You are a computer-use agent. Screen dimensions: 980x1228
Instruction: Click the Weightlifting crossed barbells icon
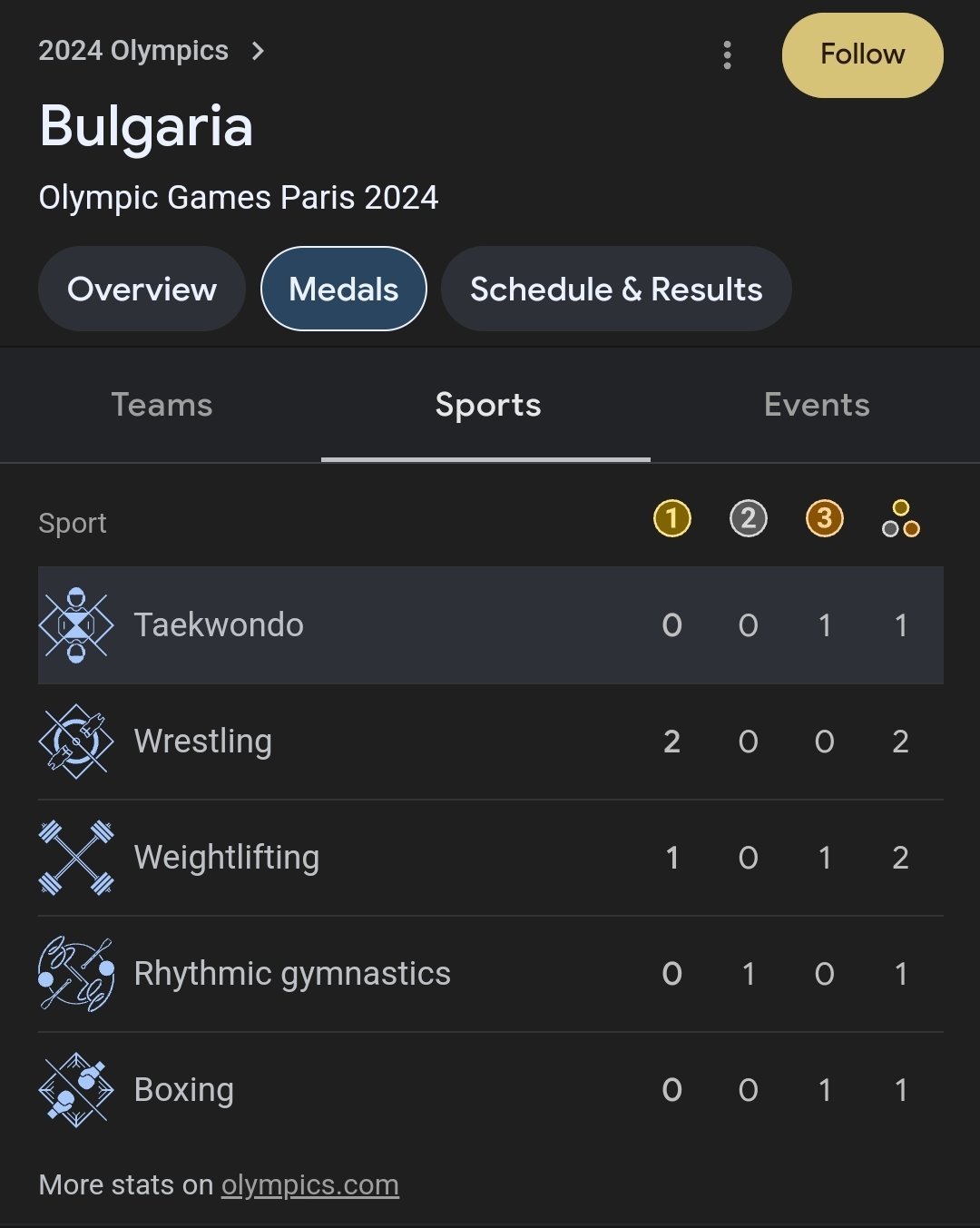coord(76,858)
